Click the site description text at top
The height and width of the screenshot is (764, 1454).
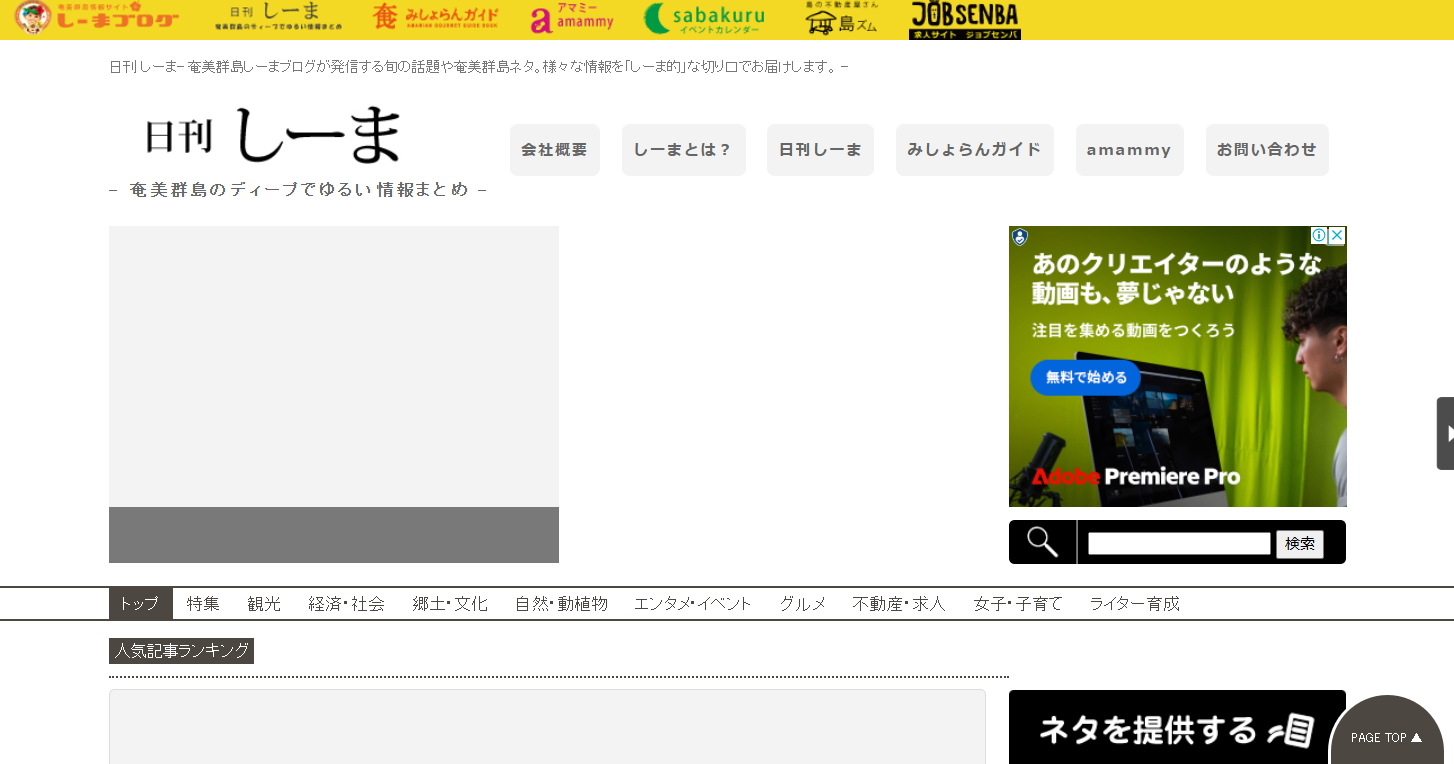[x=479, y=67]
